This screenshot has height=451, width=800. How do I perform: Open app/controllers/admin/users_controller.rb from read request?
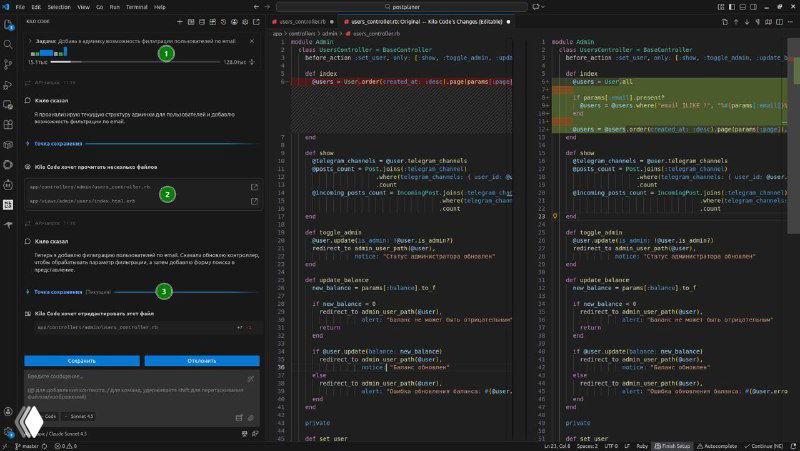point(254,187)
